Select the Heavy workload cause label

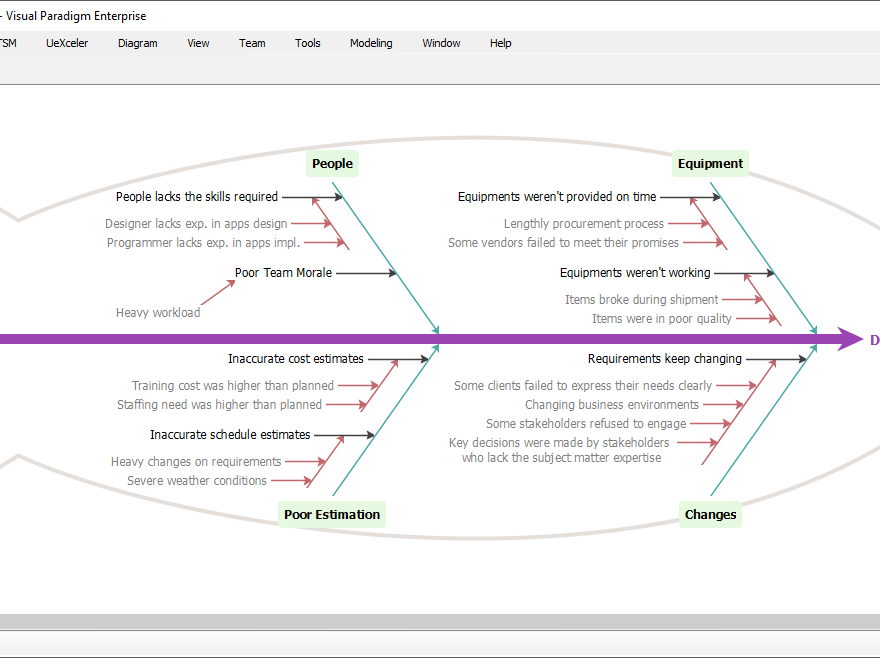click(157, 312)
